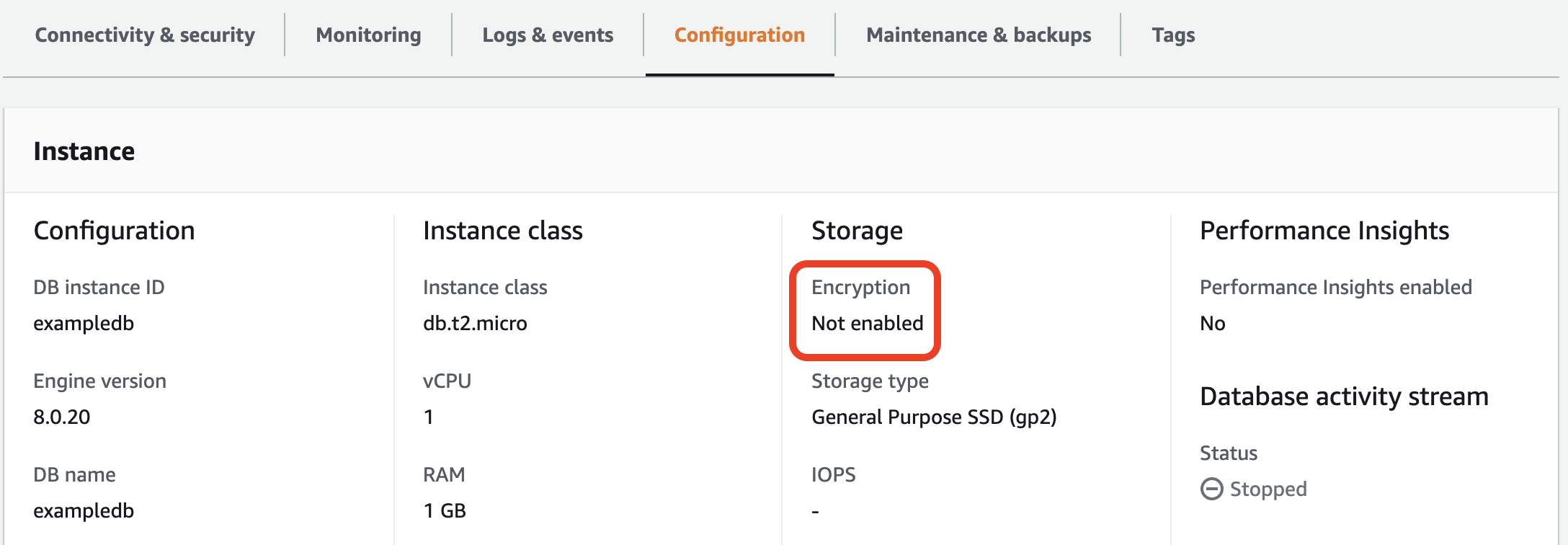Click the Database activity stream heading

point(1343,396)
